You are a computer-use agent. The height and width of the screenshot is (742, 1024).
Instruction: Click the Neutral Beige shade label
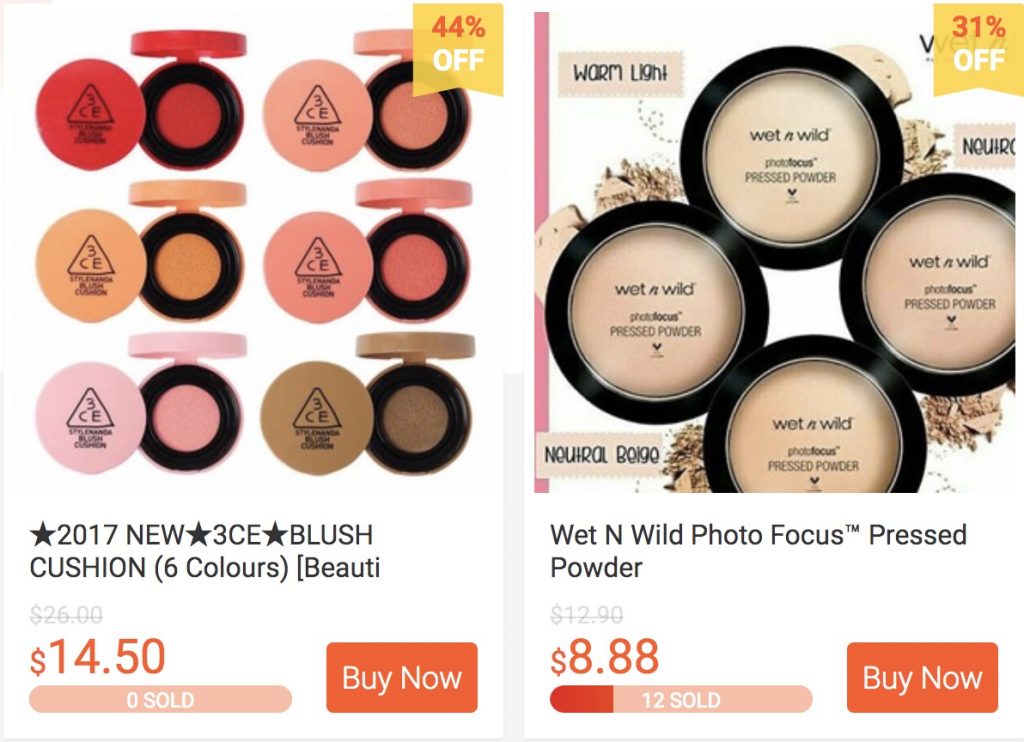[x=602, y=454]
